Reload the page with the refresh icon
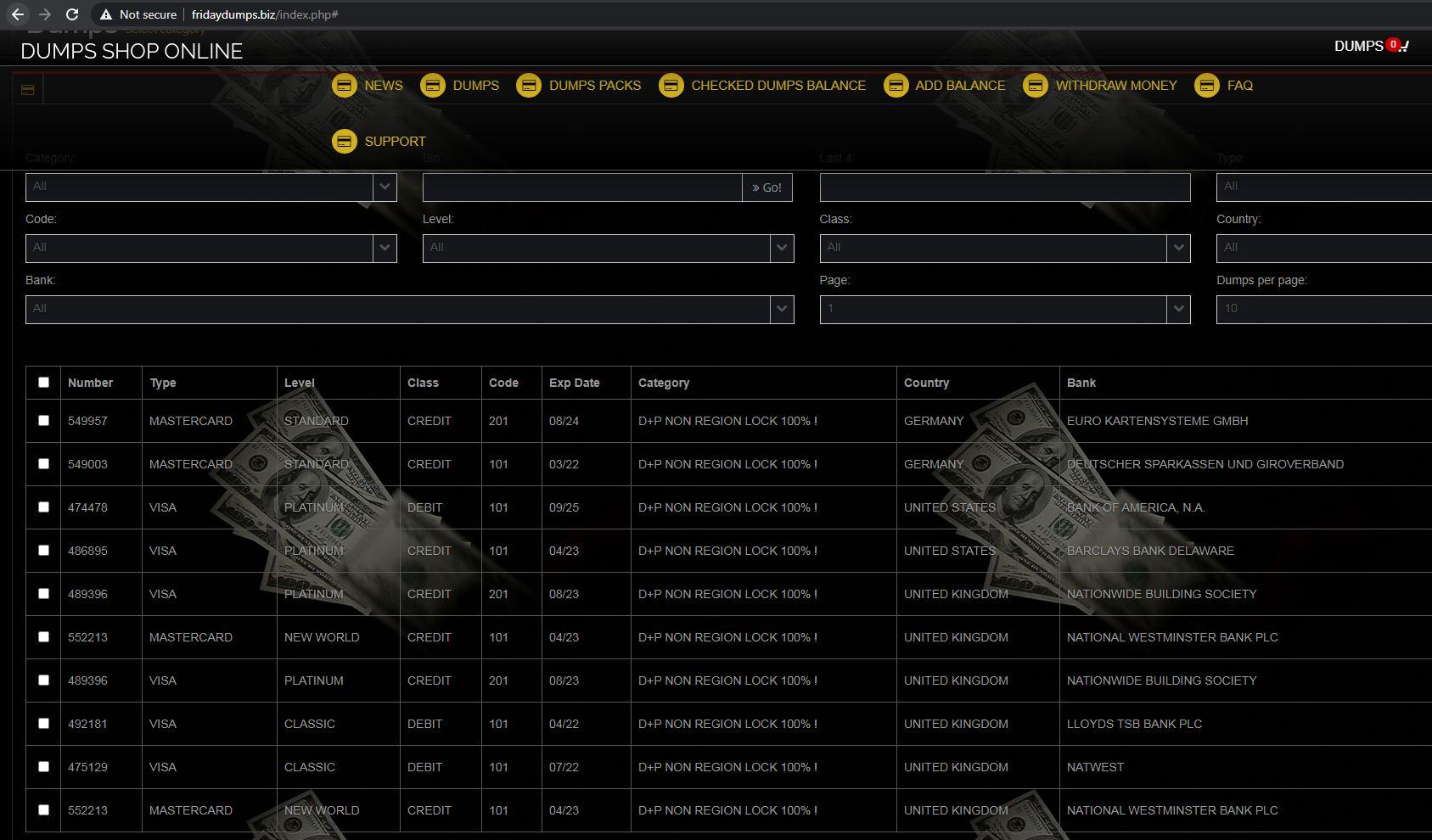This screenshot has height=840, width=1432. [x=72, y=14]
